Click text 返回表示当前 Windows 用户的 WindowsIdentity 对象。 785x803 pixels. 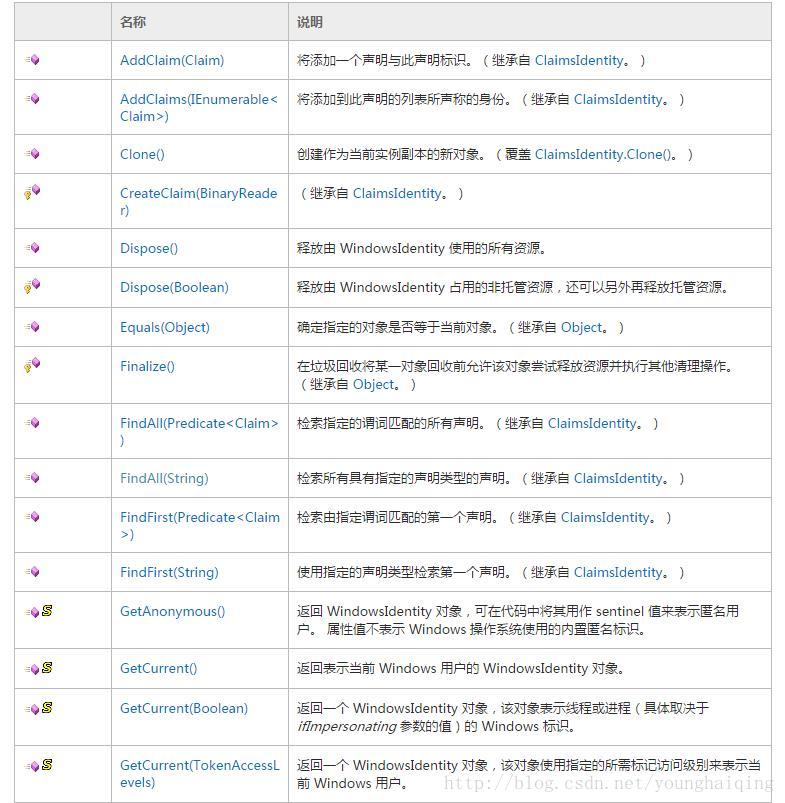pos(460,668)
